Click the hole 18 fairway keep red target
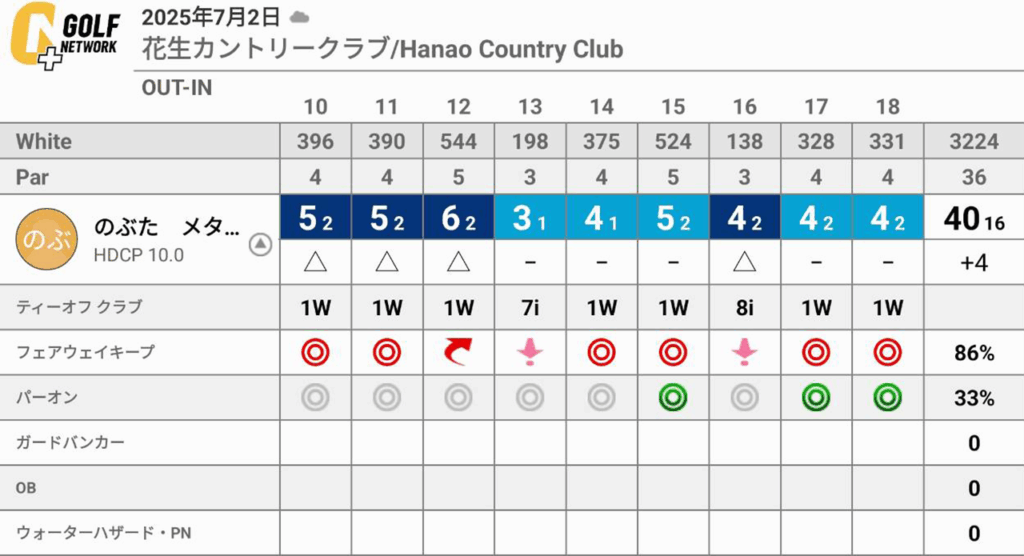1024x556 pixels. 888,353
